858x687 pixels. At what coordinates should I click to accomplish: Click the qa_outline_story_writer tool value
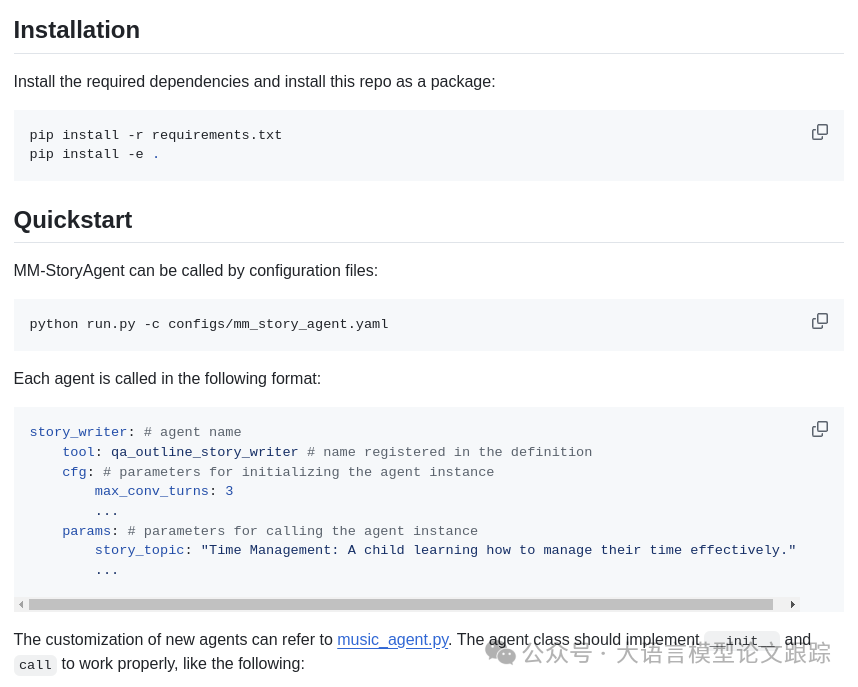pos(204,452)
